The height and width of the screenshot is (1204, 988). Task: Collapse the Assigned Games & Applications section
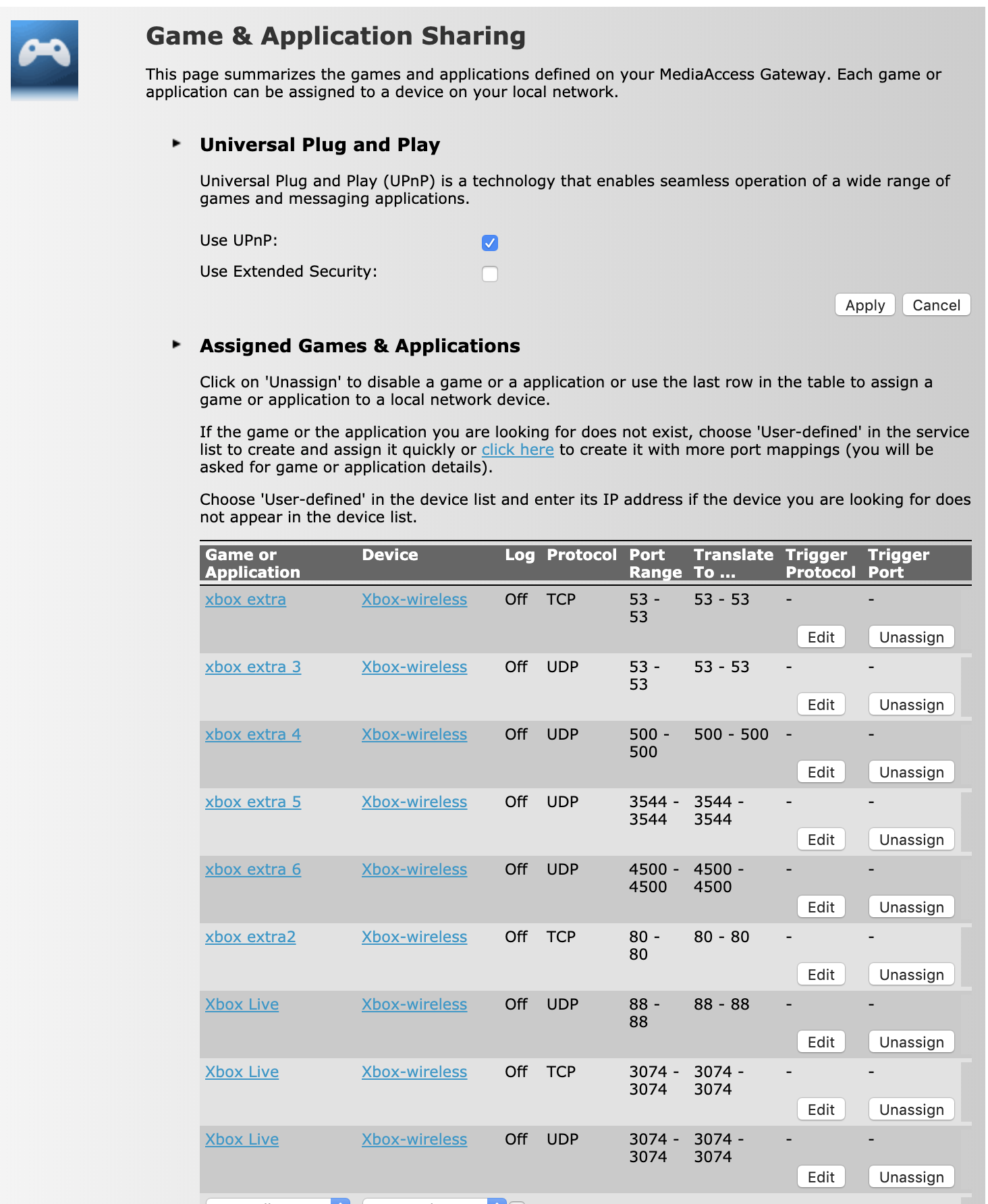click(177, 344)
